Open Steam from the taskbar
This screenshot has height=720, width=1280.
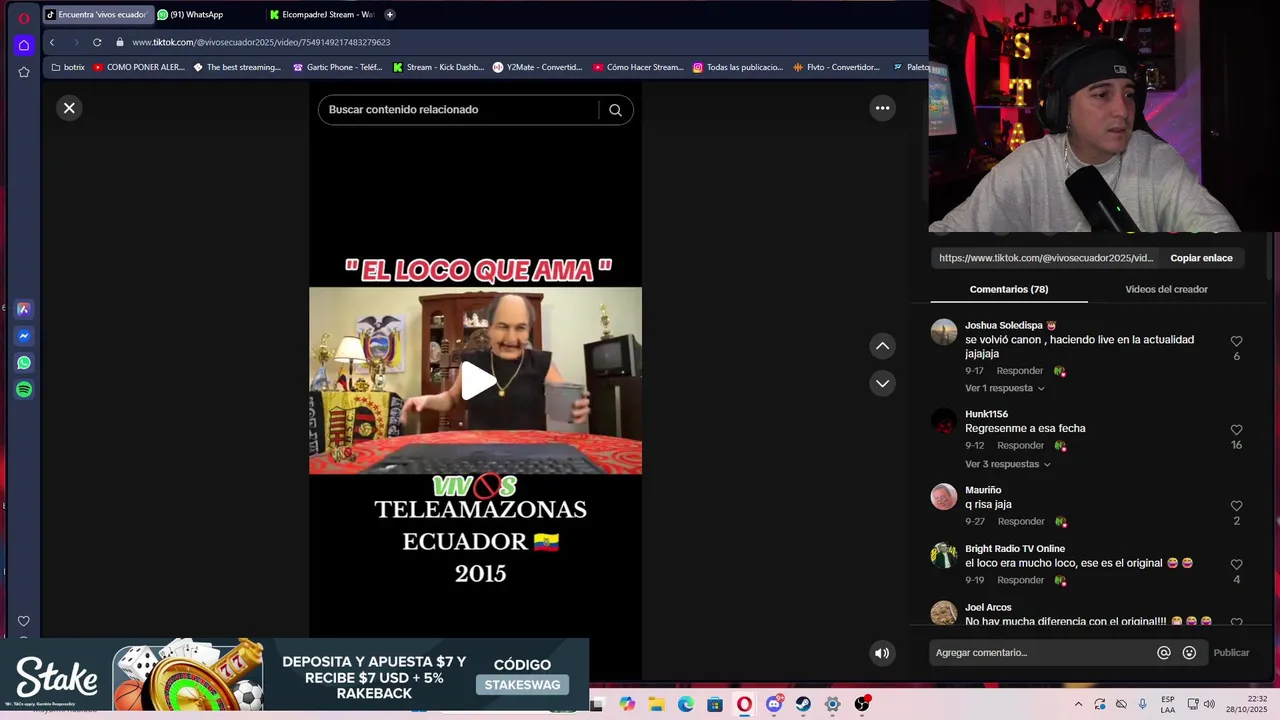pos(803,704)
